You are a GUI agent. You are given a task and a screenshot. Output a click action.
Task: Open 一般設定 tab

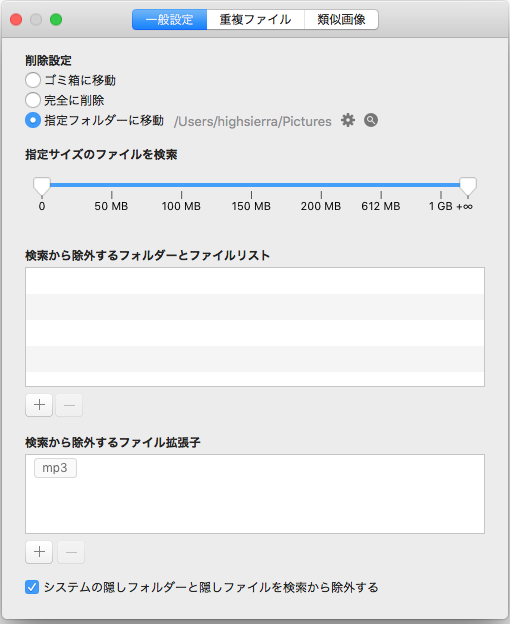coord(169,20)
